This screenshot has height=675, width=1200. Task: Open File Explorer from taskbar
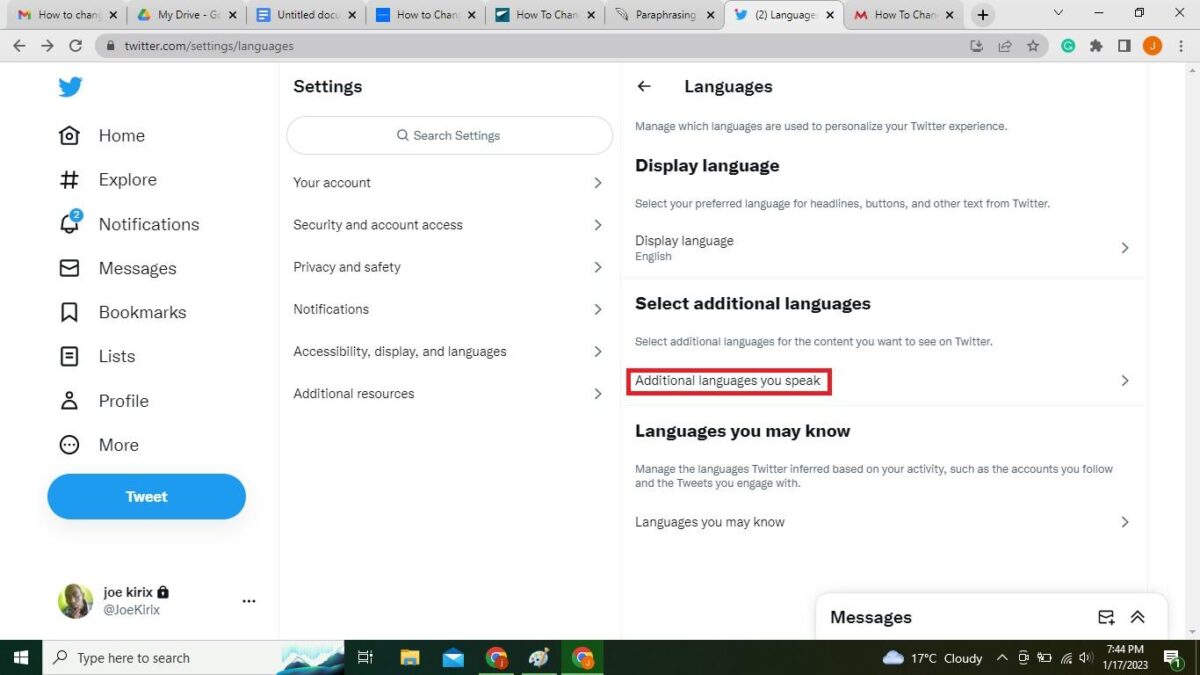coord(409,657)
